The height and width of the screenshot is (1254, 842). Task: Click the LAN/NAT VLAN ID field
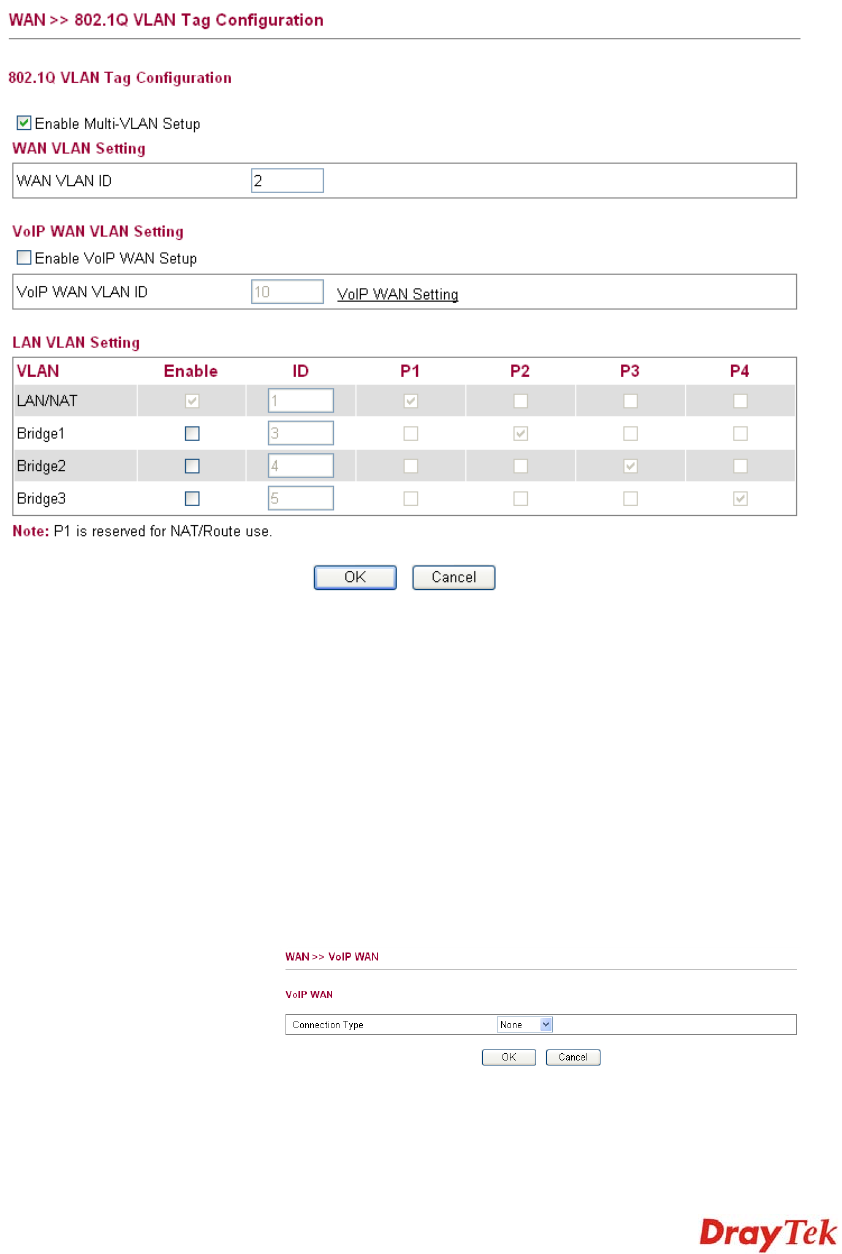[x=300, y=401]
